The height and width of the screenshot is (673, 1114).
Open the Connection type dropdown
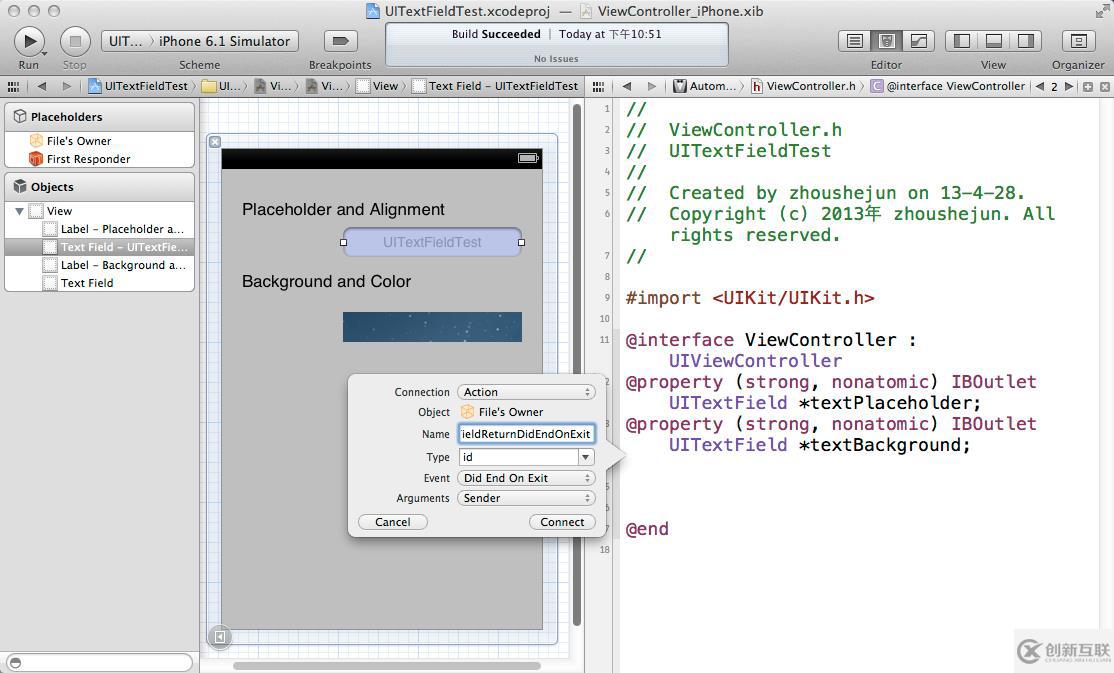tap(526, 392)
